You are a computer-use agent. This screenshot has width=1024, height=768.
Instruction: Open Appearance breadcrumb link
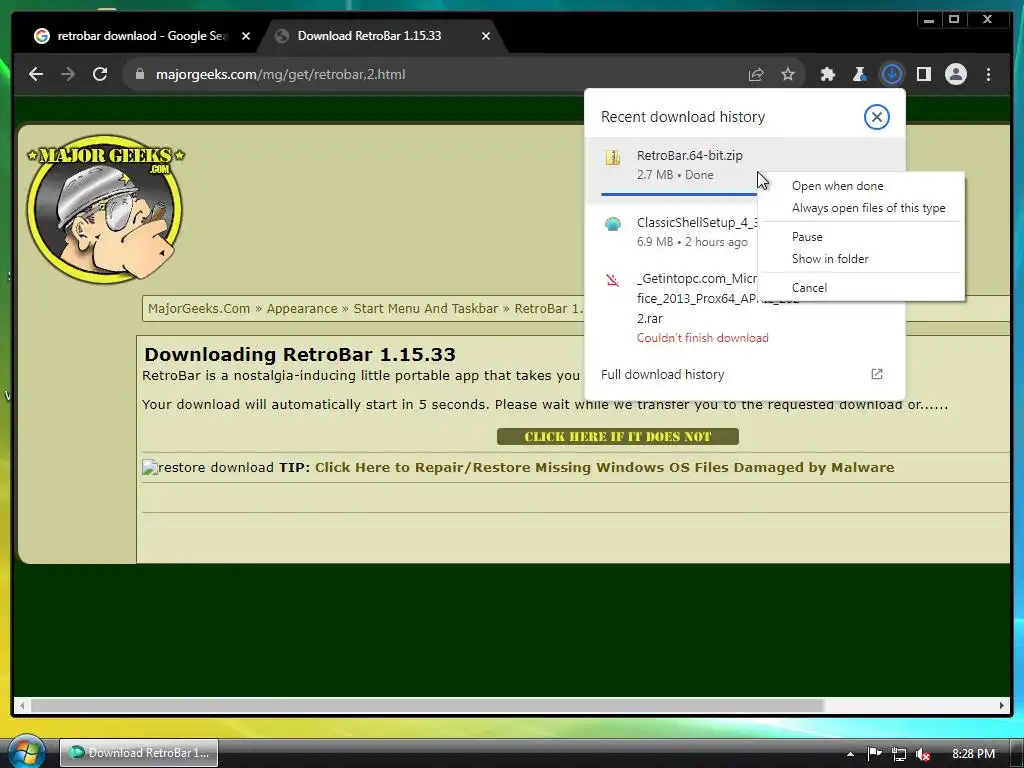coord(302,309)
